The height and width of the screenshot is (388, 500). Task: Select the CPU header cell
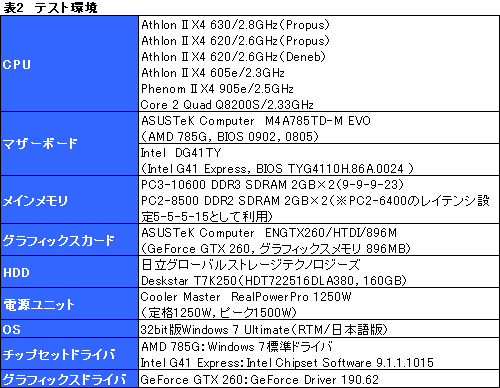(x=69, y=64)
